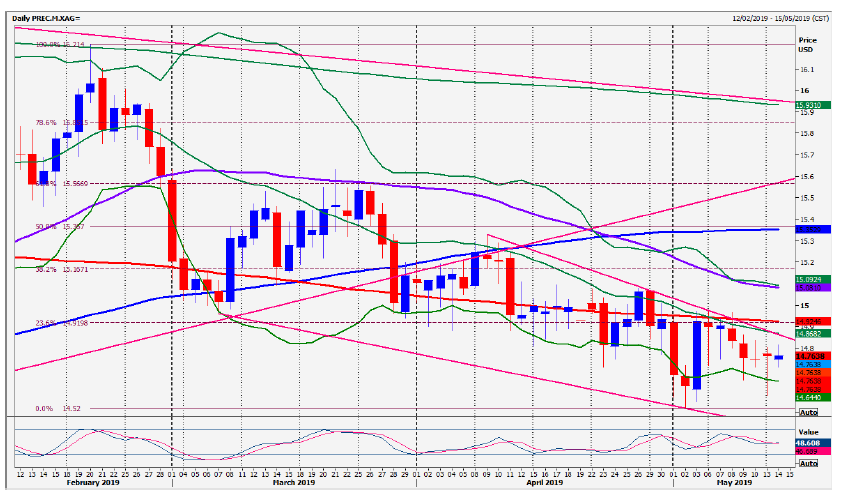Click the blue 15.3520 moving average tag
The width and height of the screenshot is (846, 501).
(813, 229)
